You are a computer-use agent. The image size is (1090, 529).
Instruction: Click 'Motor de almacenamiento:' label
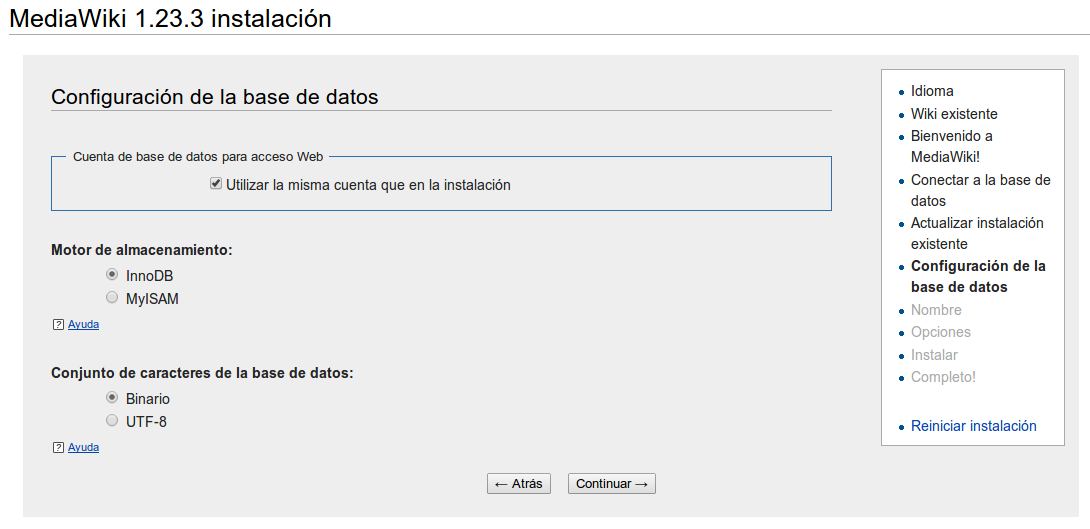click(x=142, y=250)
